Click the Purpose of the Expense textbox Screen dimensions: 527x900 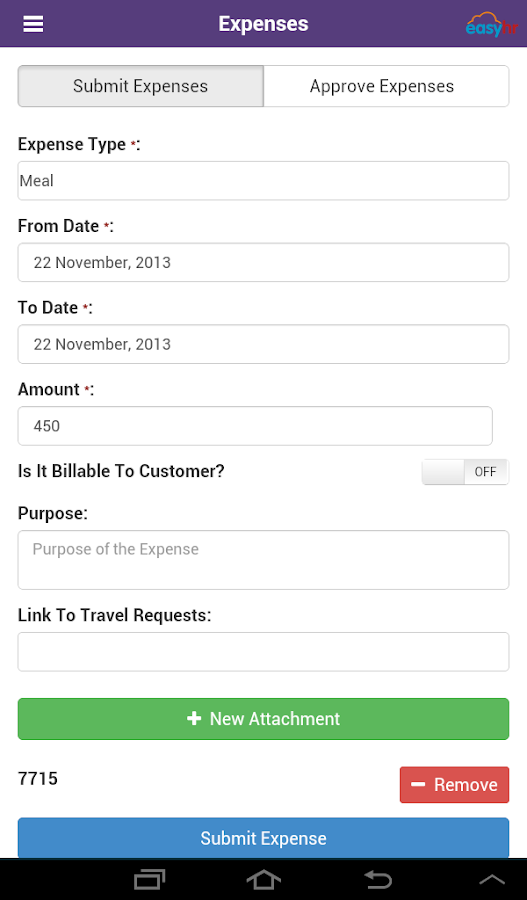coord(264,560)
